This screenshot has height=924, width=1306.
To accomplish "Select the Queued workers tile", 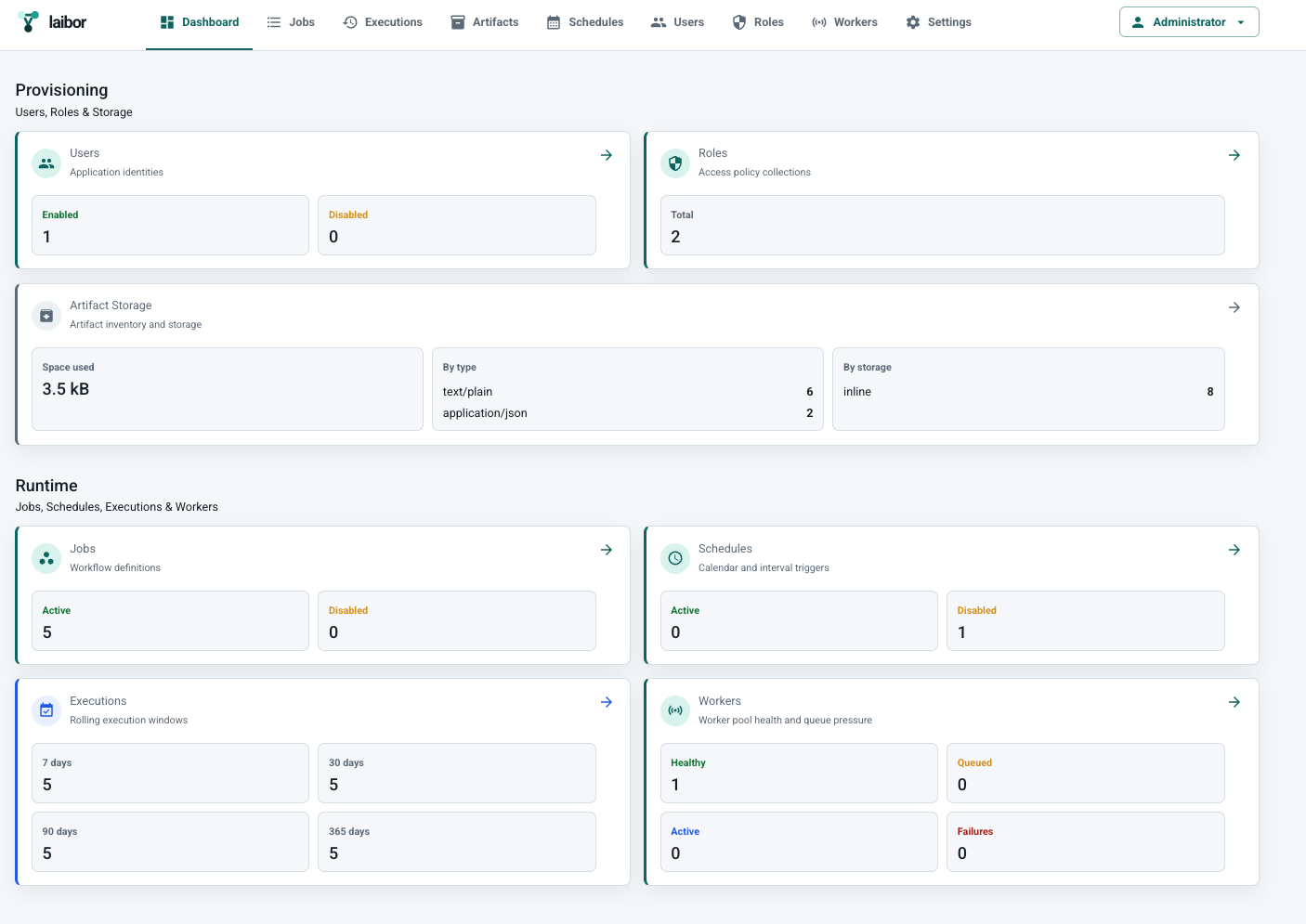I will click(1086, 773).
